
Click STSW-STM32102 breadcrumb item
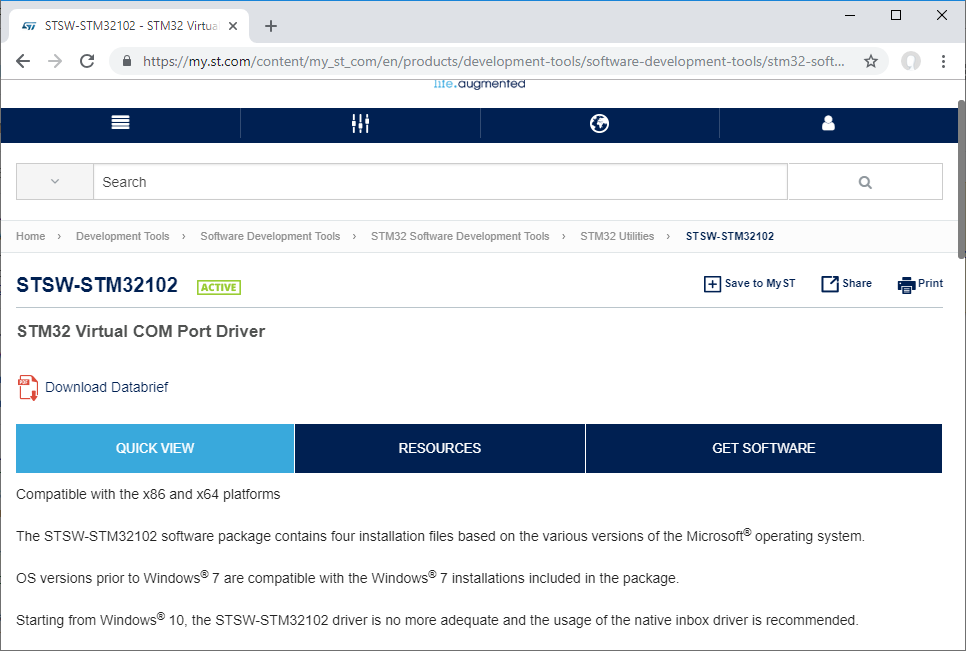pos(730,236)
